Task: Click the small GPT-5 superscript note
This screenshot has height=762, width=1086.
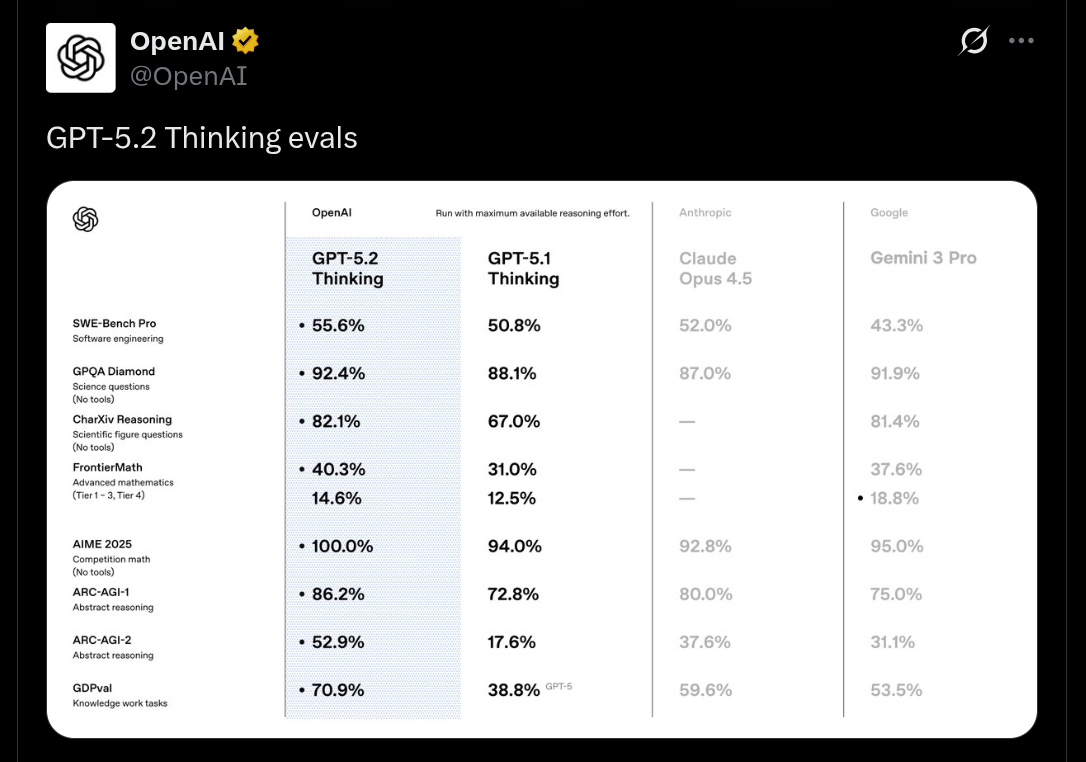Action: (x=558, y=687)
